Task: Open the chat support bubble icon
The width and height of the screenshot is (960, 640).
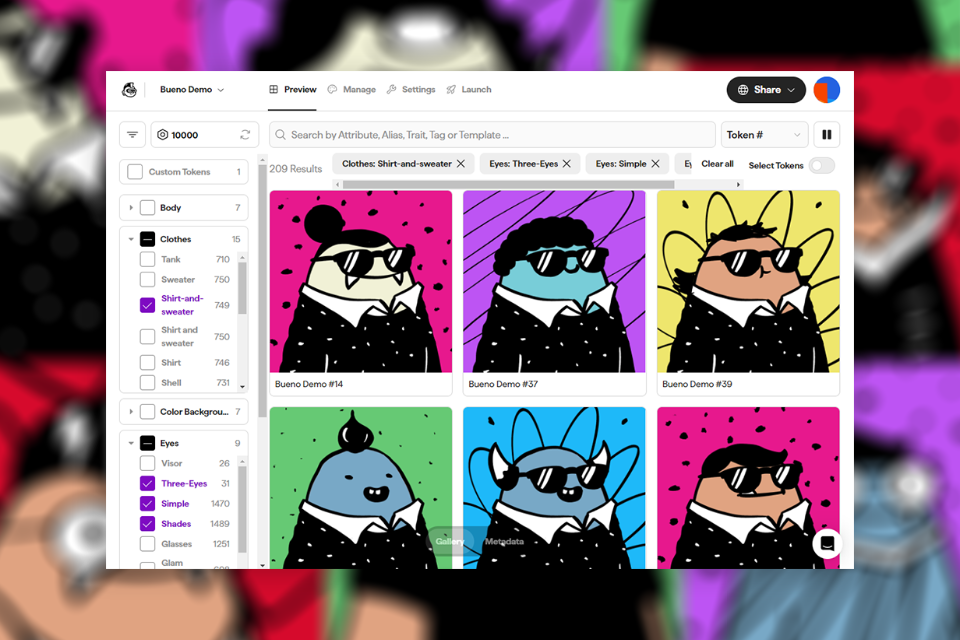Action: click(827, 544)
